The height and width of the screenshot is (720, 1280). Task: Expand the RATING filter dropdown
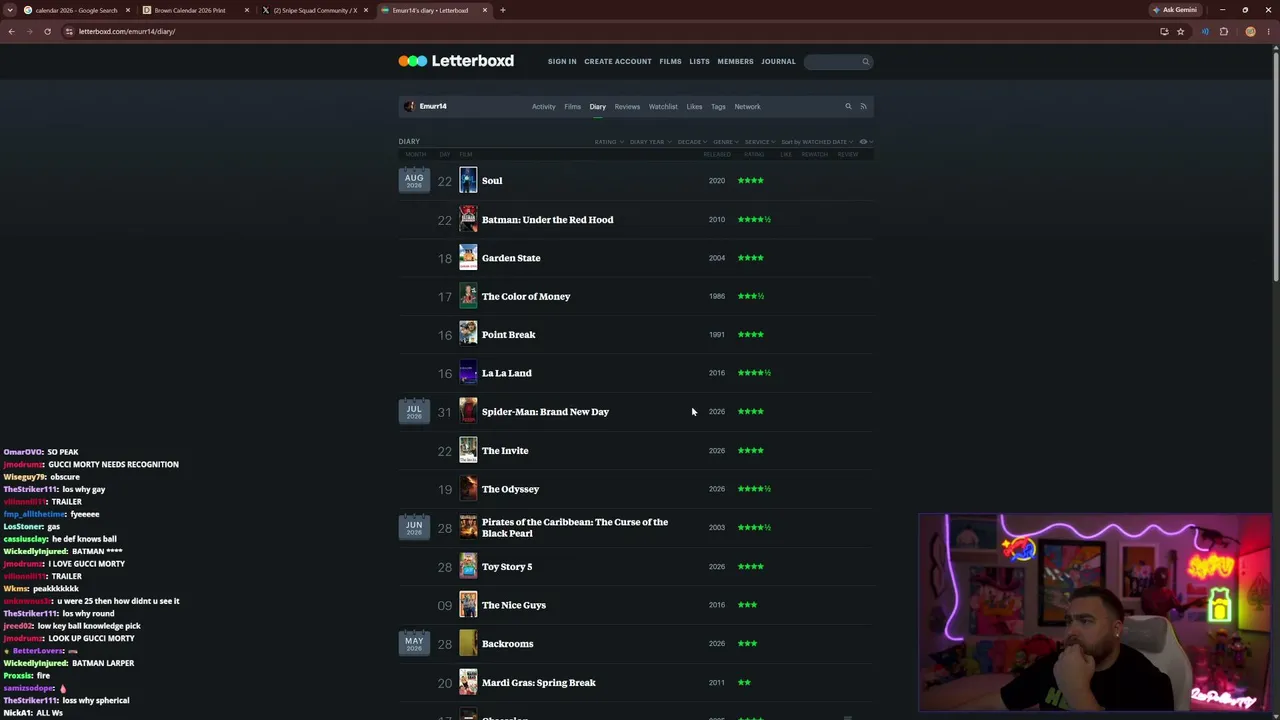tap(609, 142)
